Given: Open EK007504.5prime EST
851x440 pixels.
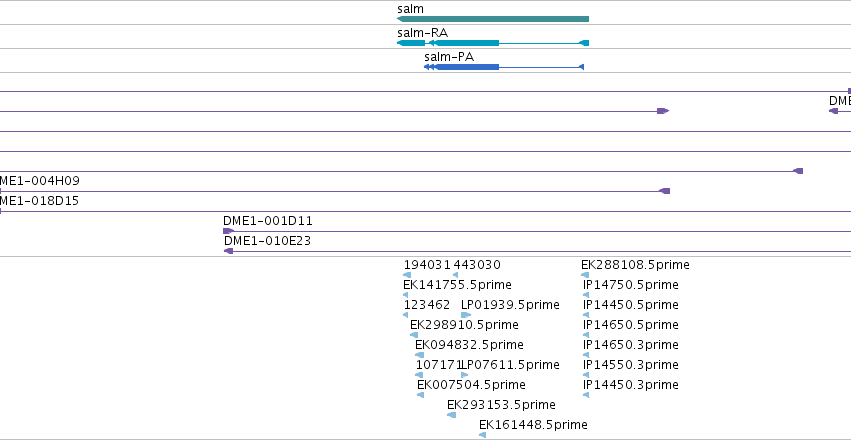Looking at the screenshot, I should (x=471, y=385).
